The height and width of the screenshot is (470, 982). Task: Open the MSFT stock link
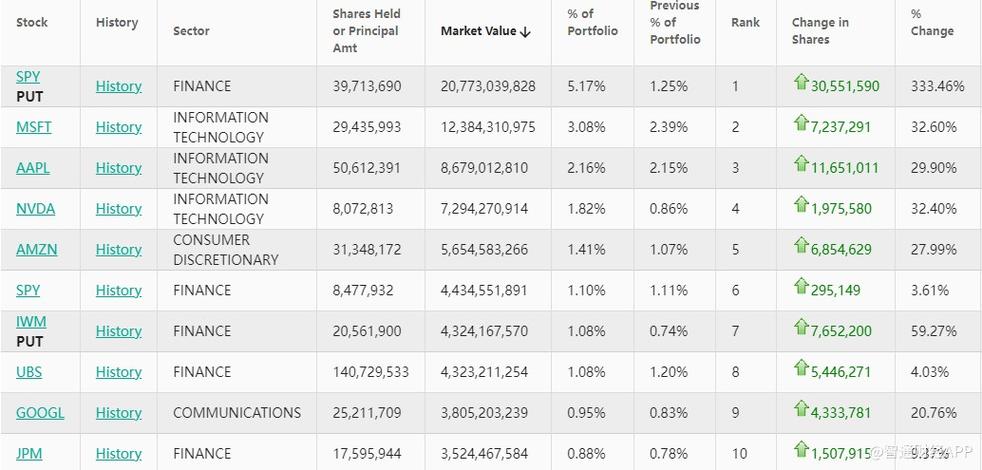[x=34, y=127]
